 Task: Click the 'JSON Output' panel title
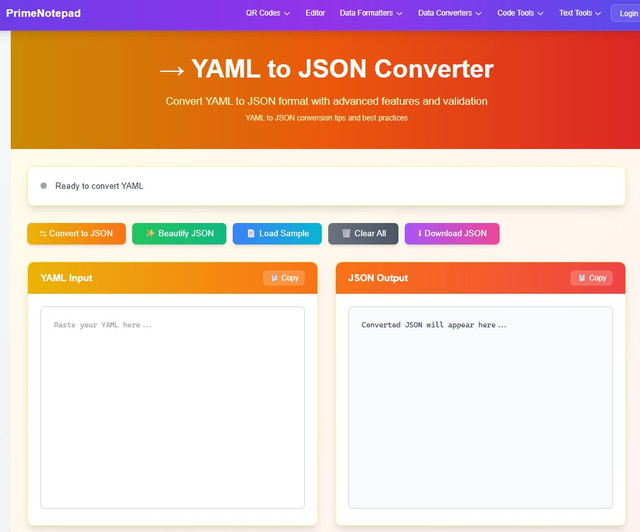[378, 278]
